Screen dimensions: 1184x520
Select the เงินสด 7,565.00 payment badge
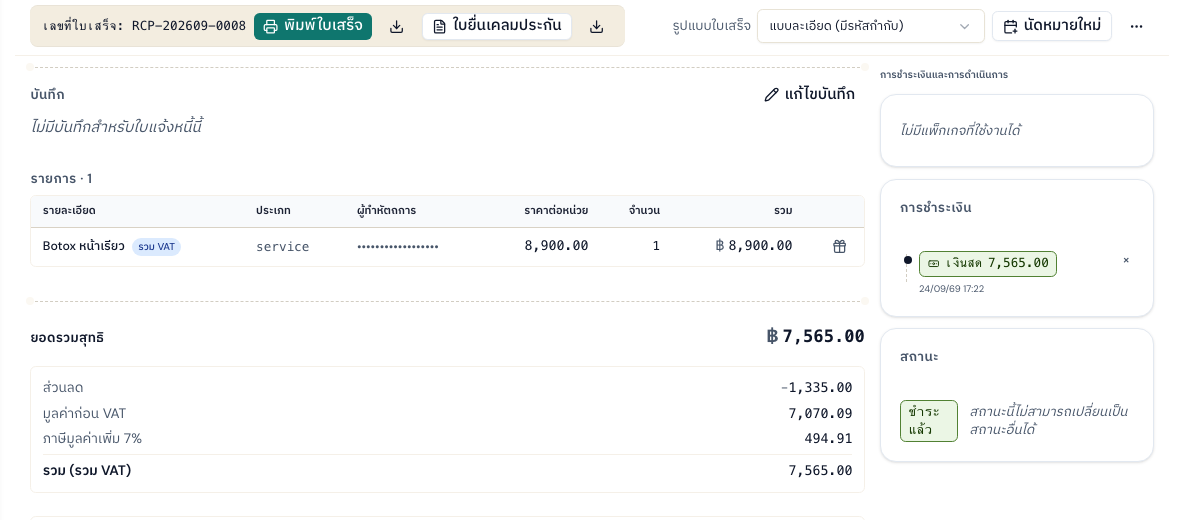[988, 263]
